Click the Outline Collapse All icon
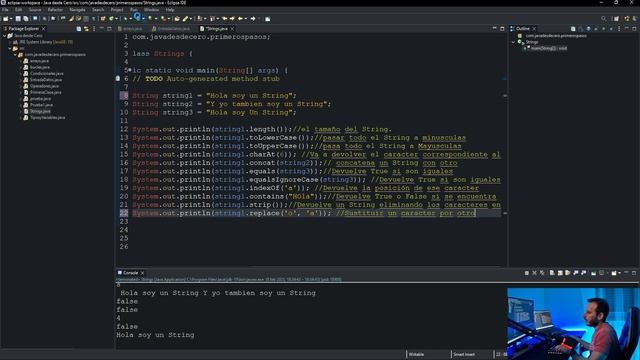 point(573,29)
